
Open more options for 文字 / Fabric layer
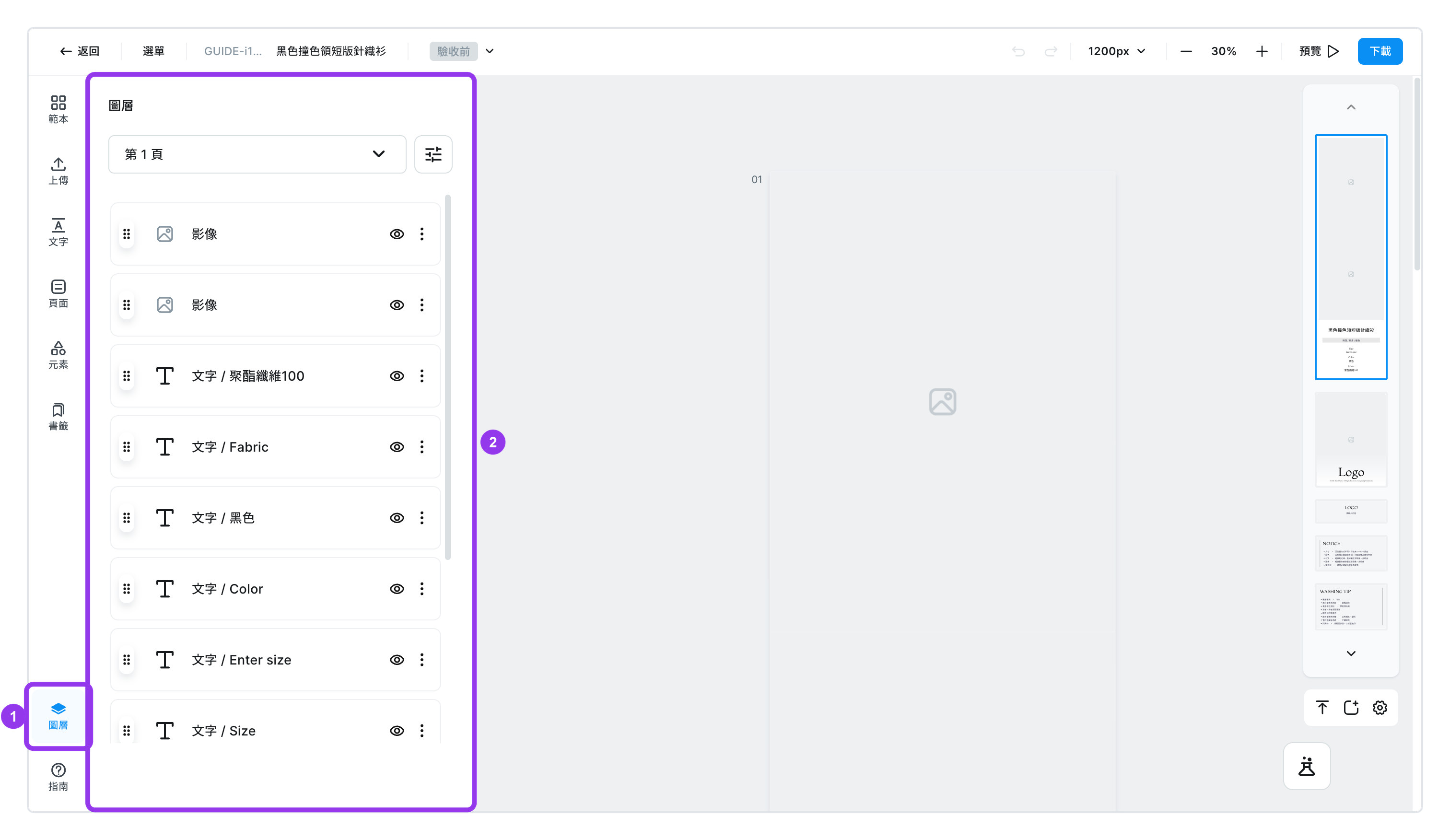click(x=422, y=447)
